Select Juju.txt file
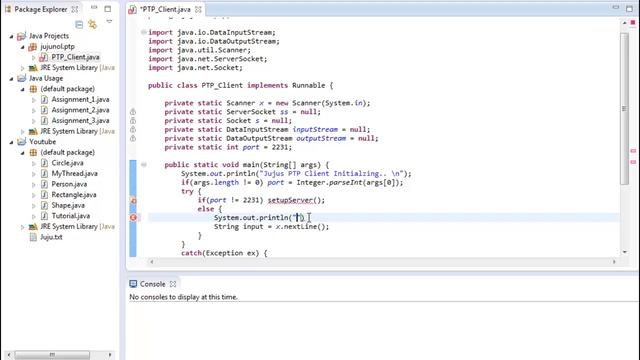The image size is (640, 360). (51, 237)
